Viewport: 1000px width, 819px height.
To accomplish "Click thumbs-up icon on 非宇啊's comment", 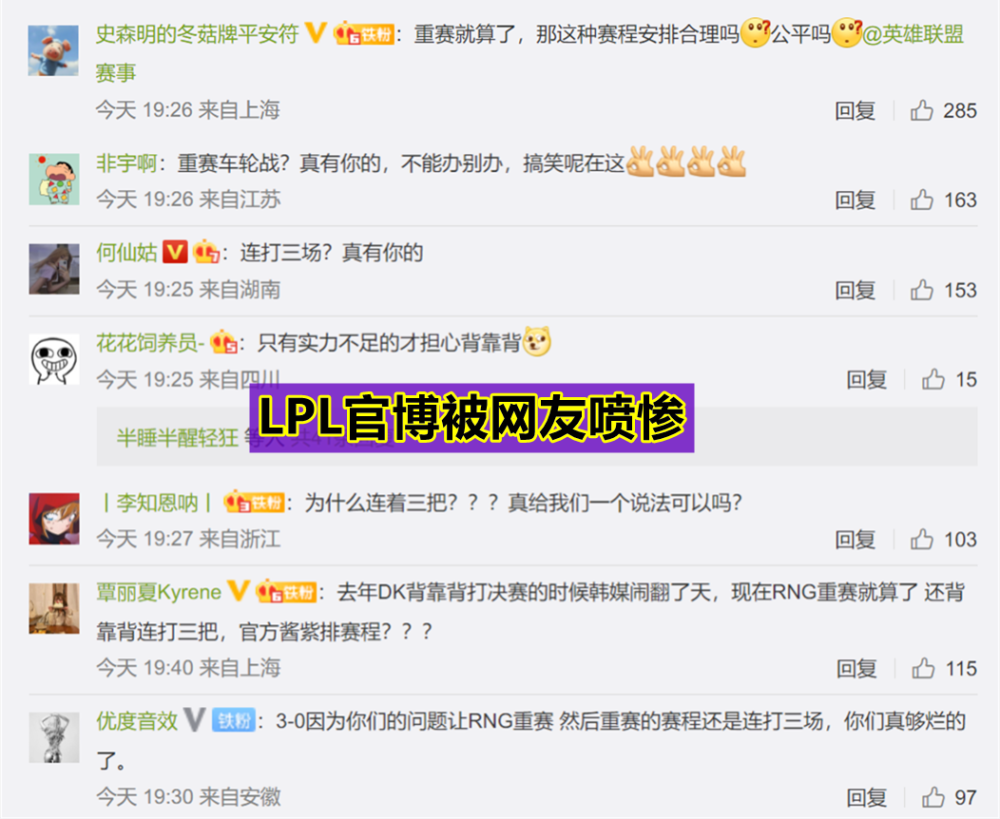I will coord(922,200).
